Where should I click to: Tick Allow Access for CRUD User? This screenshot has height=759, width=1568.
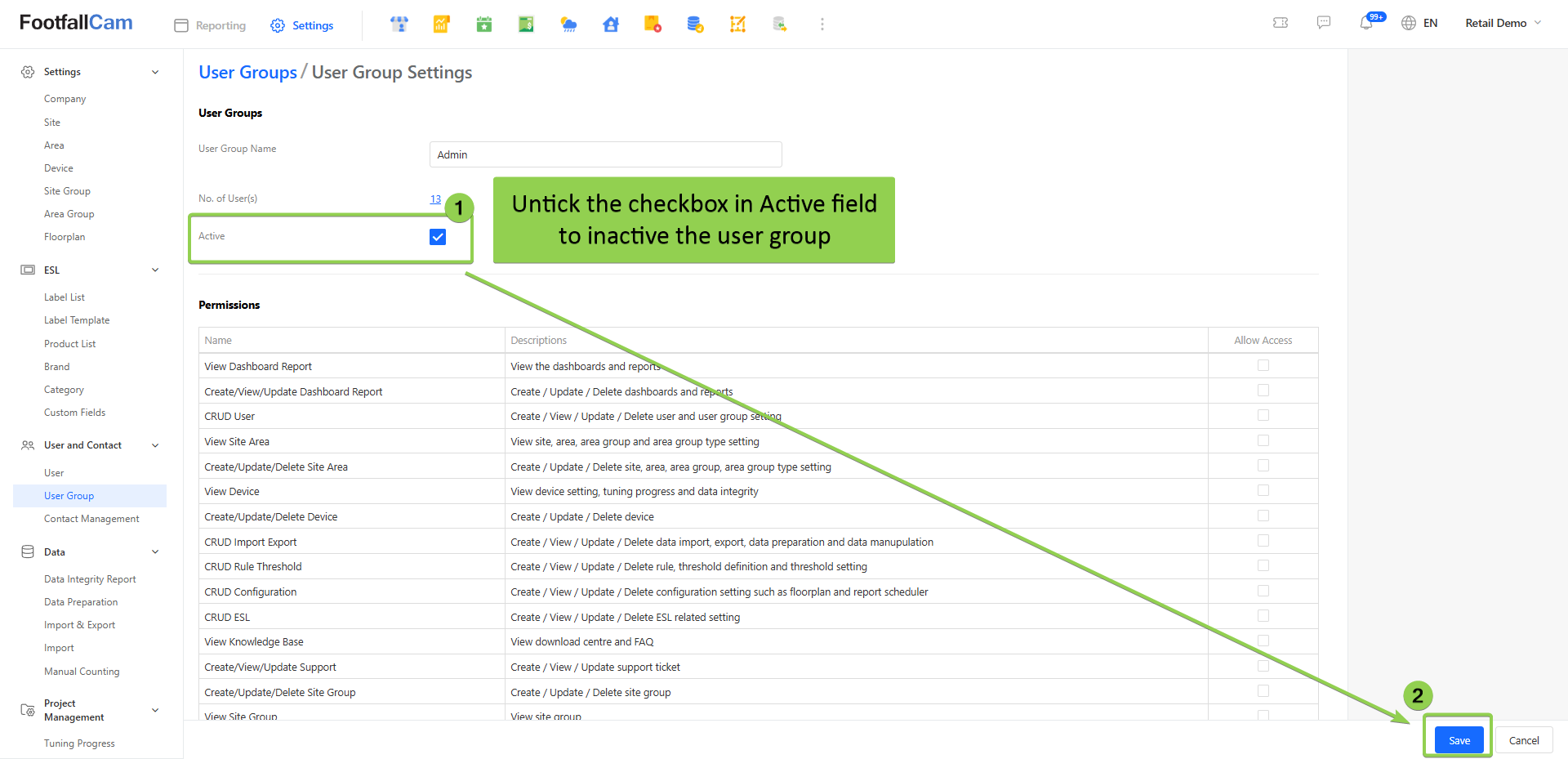[x=1263, y=415]
